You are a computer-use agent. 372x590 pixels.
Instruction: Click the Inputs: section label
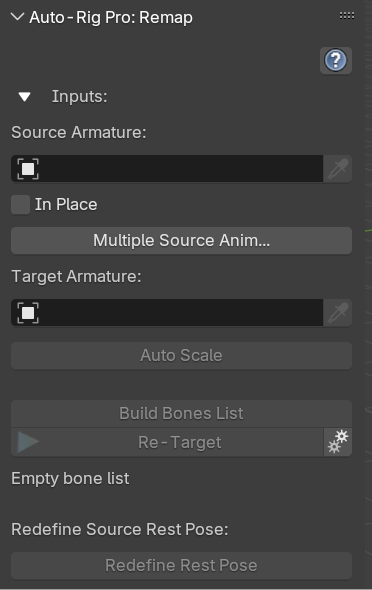tap(79, 97)
